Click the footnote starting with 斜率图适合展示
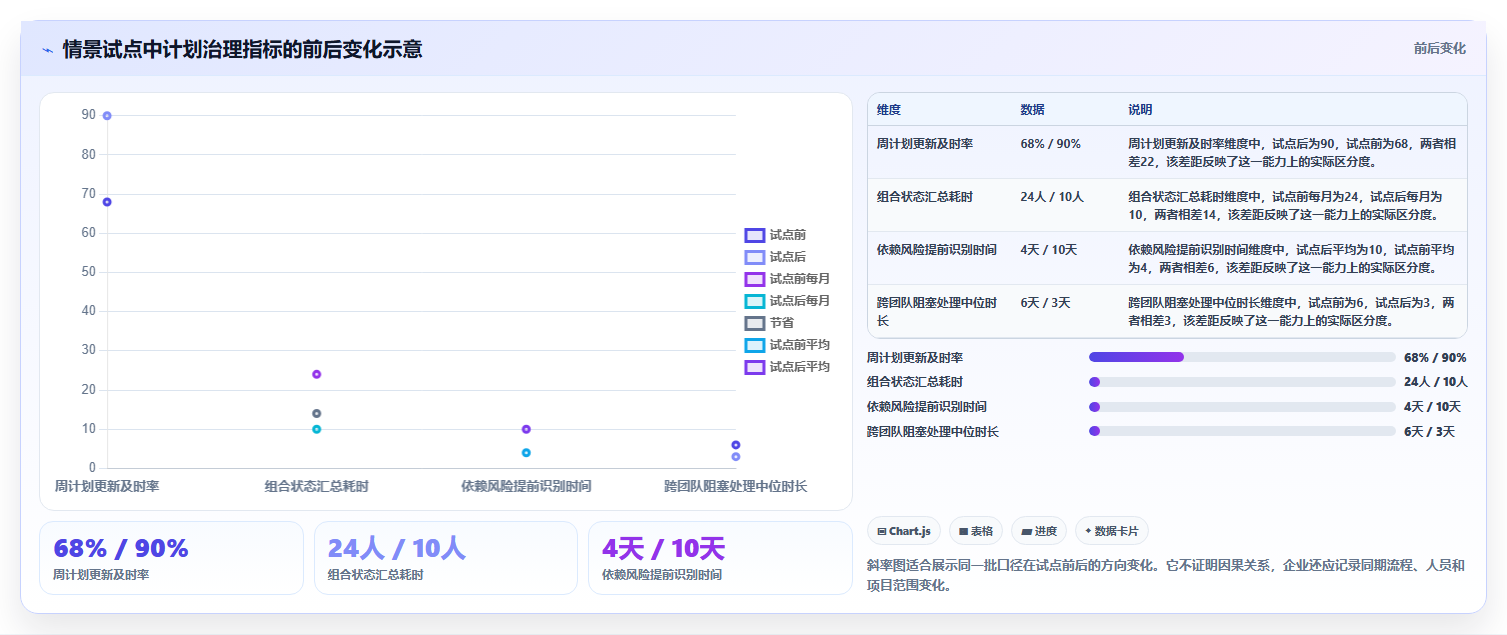The height and width of the screenshot is (635, 1507). click(x=1166, y=575)
